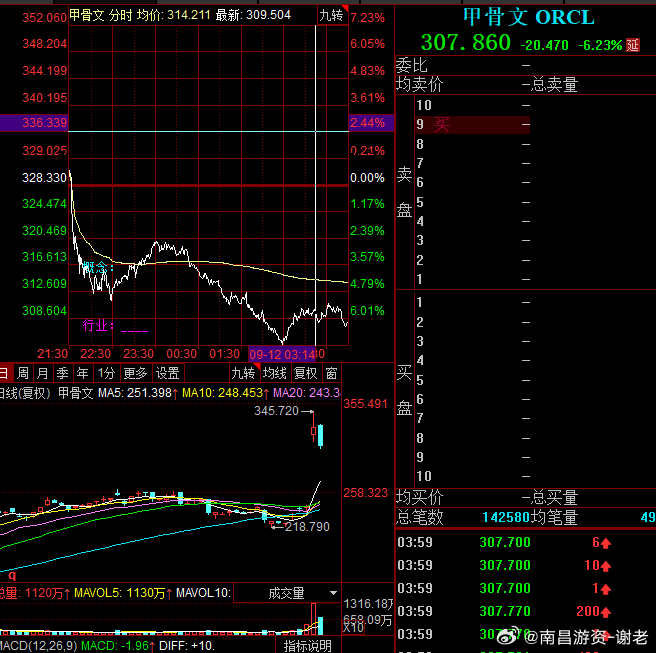Click the X10 volume scale label
Image resolution: width=656 pixels, height=653 pixels.
[x=354, y=627]
